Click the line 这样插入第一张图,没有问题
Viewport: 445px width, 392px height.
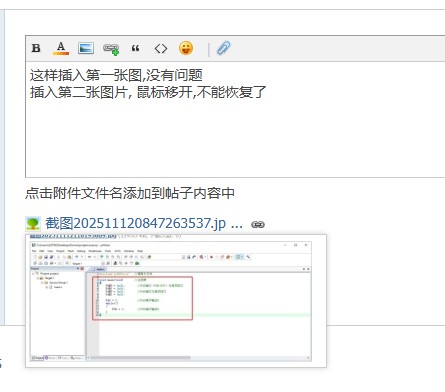(x=116, y=75)
